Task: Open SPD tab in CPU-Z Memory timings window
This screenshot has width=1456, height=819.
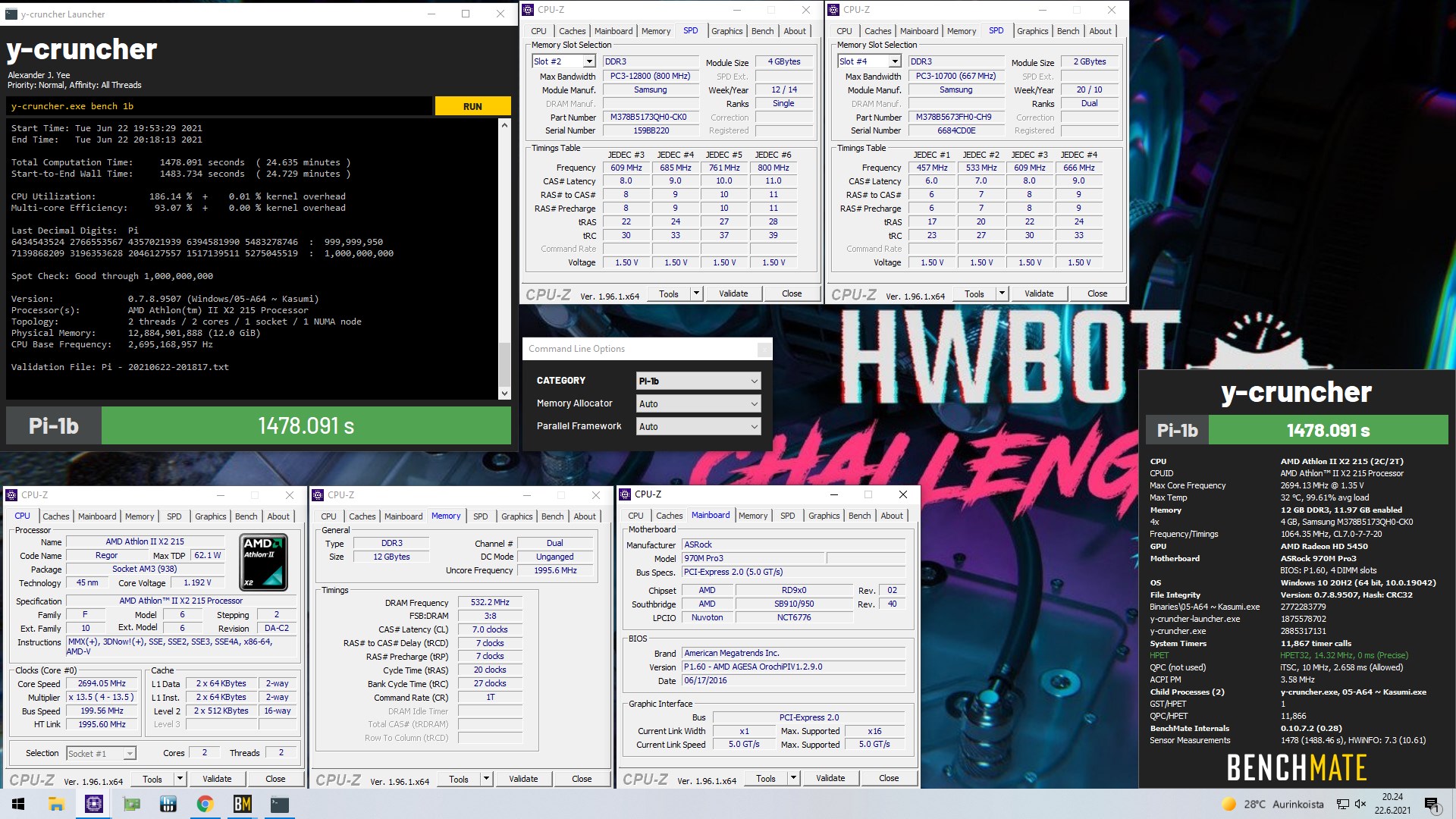Action: [x=480, y=516]
